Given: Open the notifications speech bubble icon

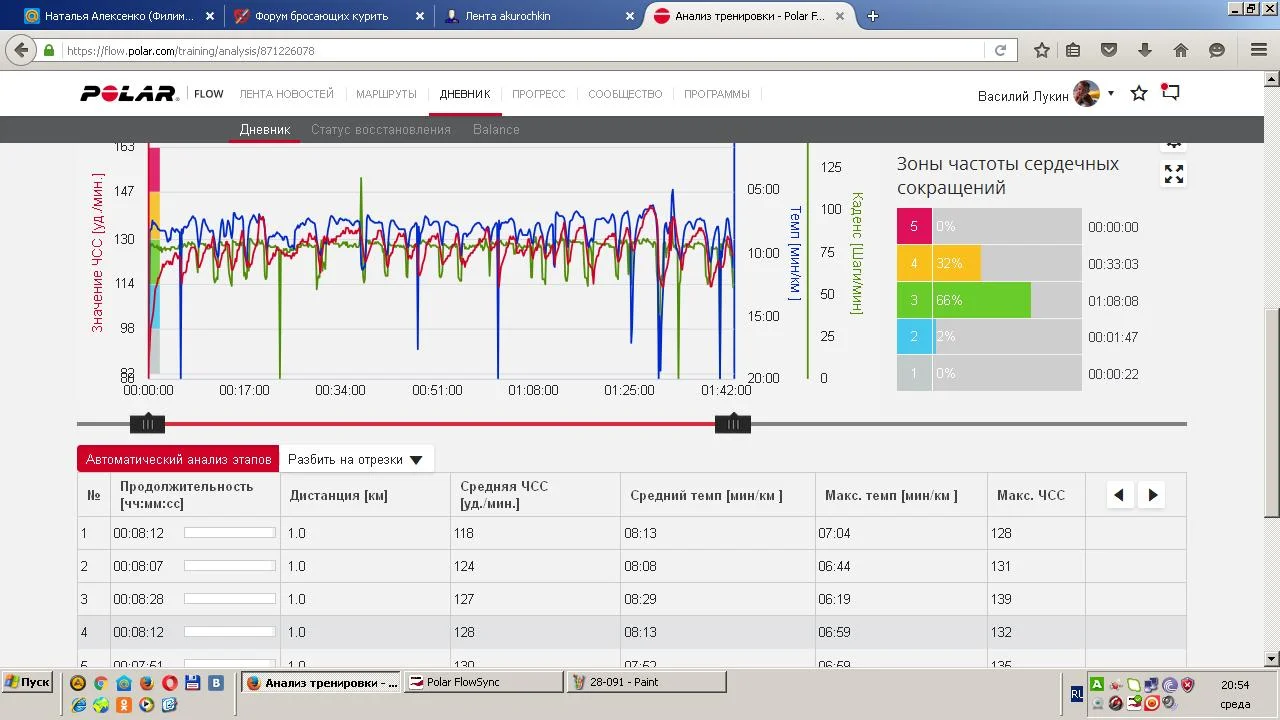Looking at the screenshot, I should point(1171,93).
